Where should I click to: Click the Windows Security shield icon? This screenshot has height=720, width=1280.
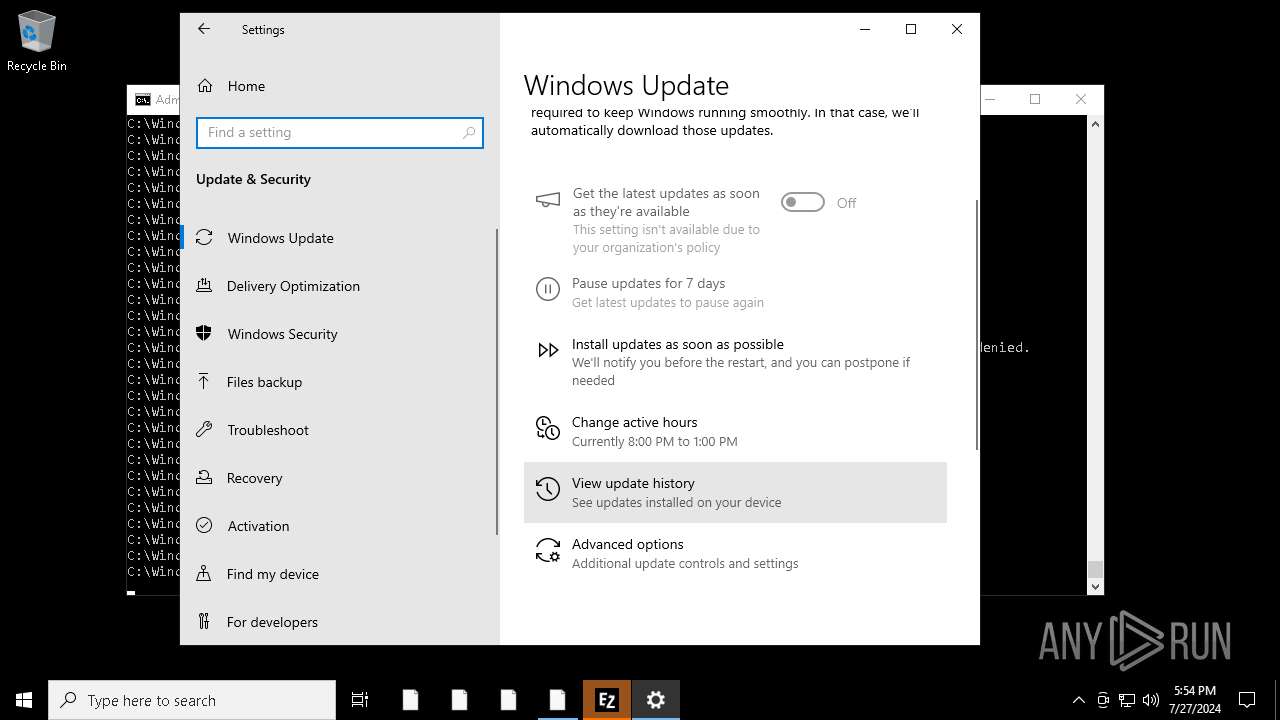point(204,333)
